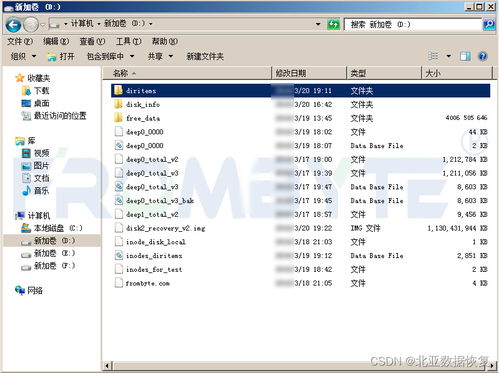Screen dimensions: 499x373
Task: Click the green refresh address button
Action: coord(333,24)
